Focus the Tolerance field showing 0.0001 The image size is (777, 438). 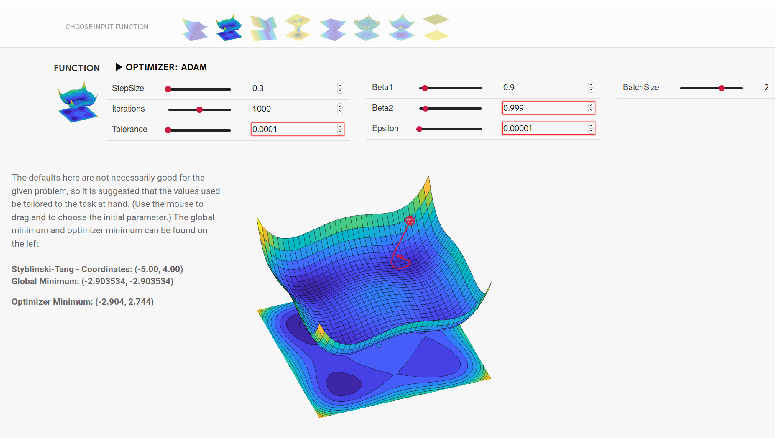tap(297, 129)
